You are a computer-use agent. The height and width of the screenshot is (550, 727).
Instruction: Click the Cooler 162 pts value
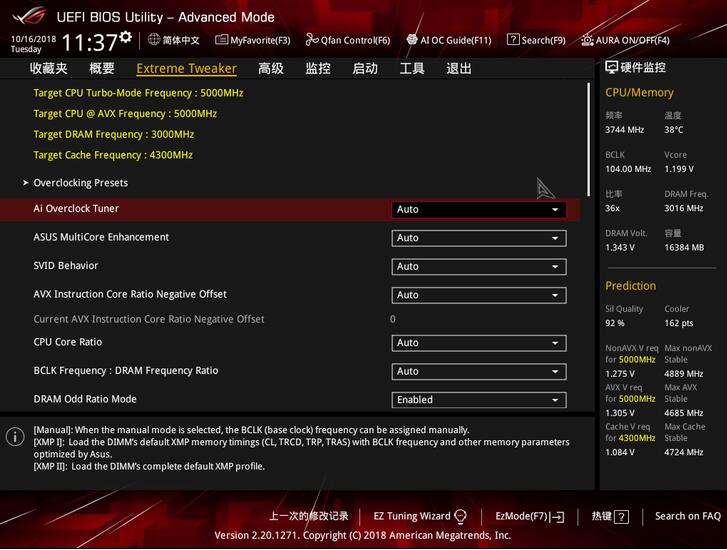click(679, 323)
